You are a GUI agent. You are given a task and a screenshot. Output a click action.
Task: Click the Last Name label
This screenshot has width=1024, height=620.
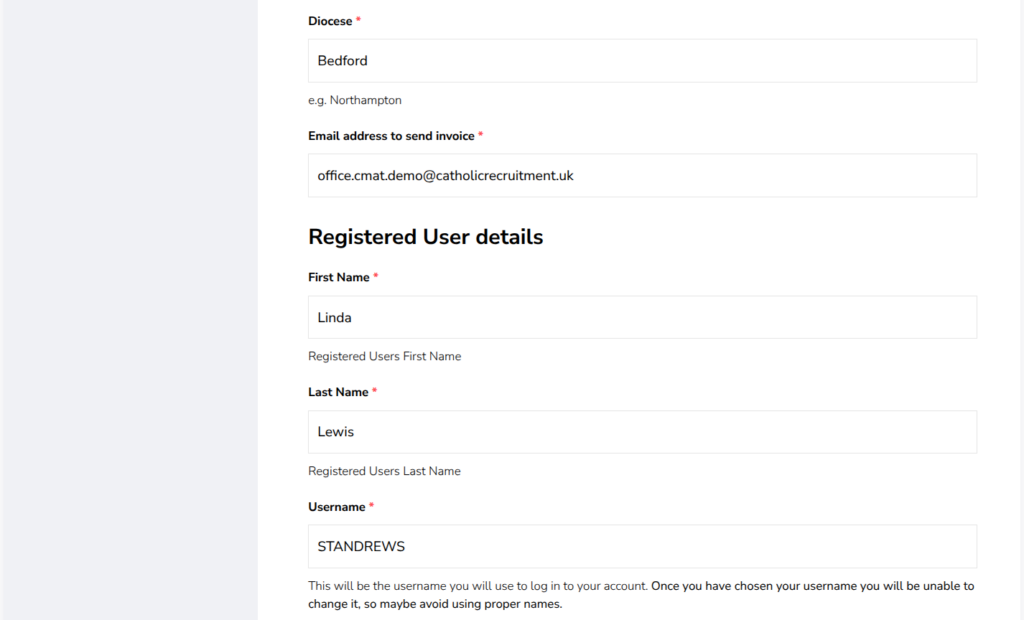point(338,392)
